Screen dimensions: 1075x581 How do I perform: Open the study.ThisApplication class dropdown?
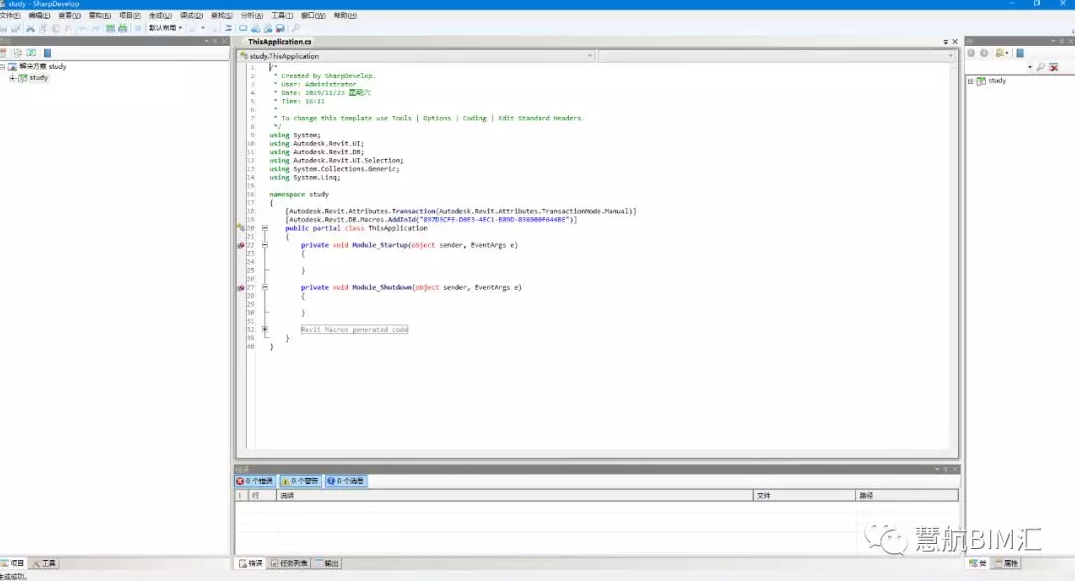coord(589,56)
